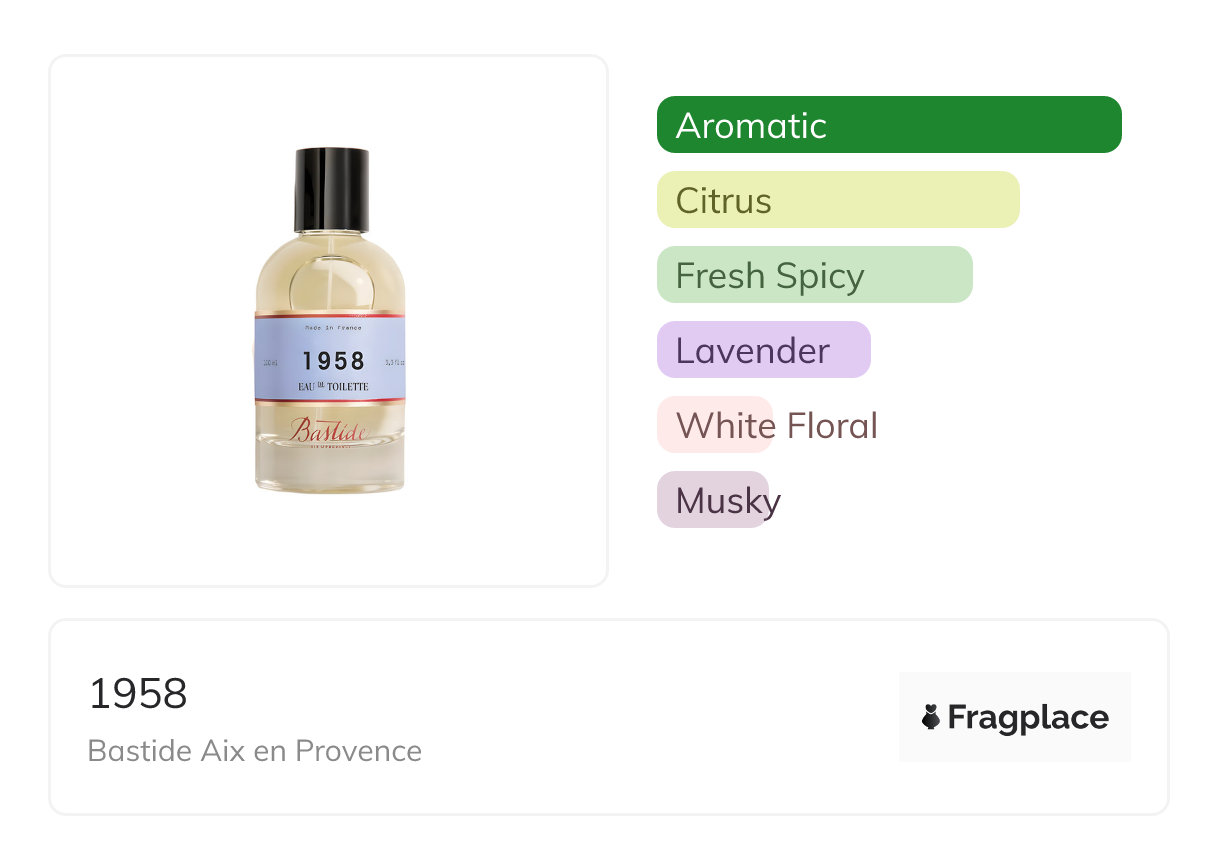Select the yellow Citrus accord bar
The image size is (1218, 864).
click(x=837, y=200)
